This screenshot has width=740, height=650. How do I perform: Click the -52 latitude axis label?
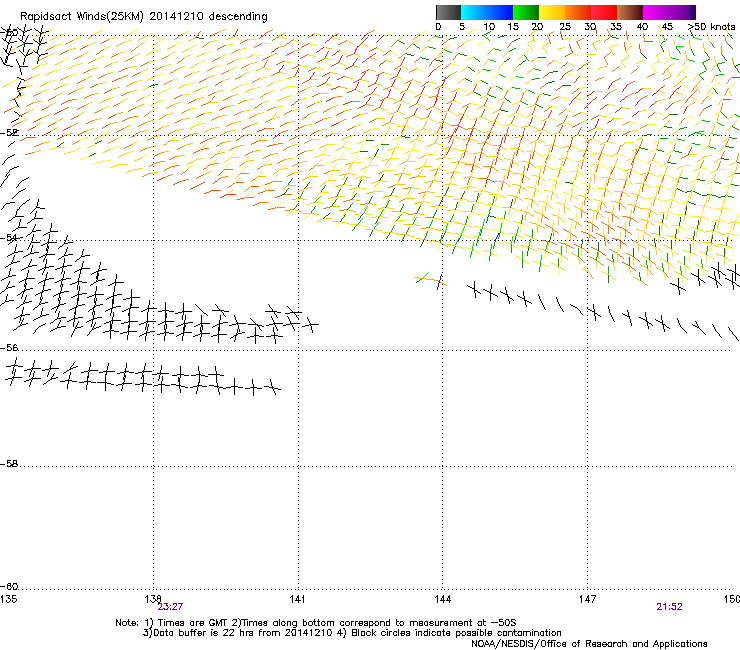pyautogui.click(x=9, y=133)
